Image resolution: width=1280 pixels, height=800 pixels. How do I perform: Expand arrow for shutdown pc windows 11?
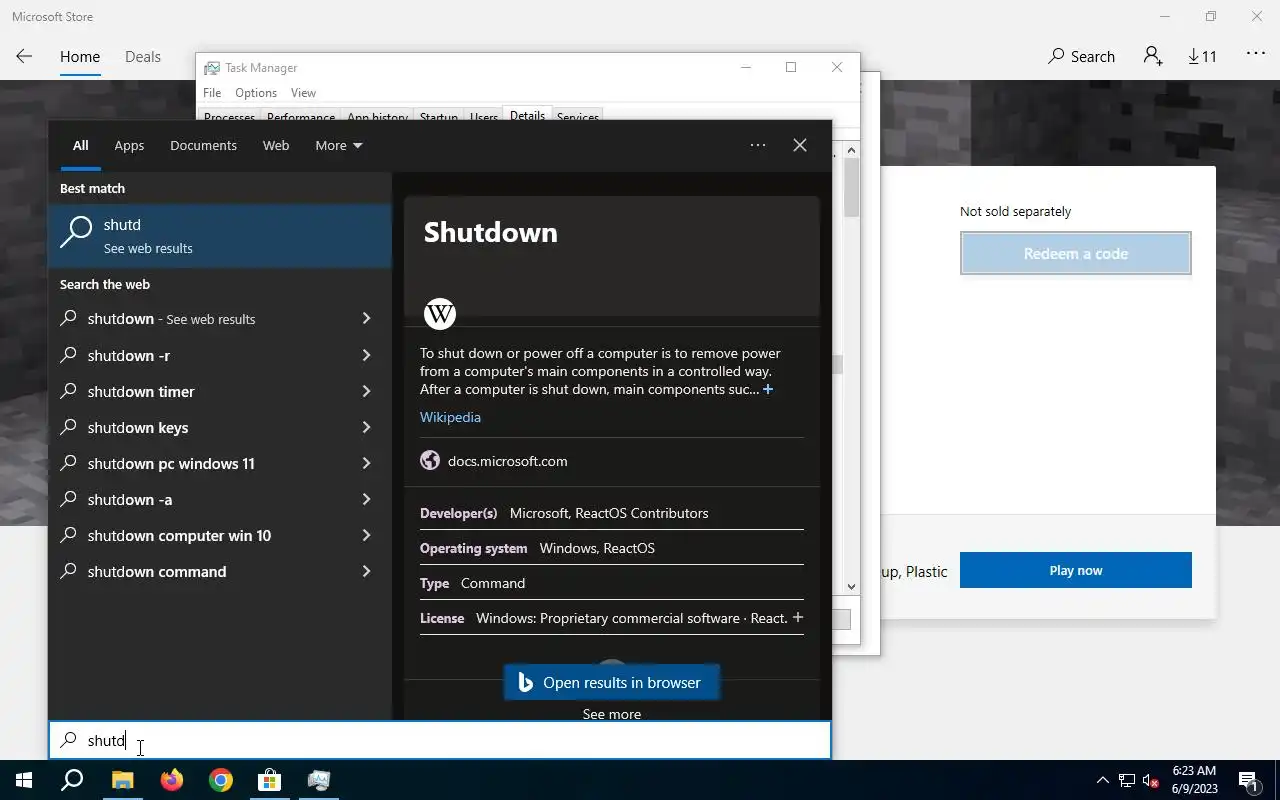click(x=366, y=463)
